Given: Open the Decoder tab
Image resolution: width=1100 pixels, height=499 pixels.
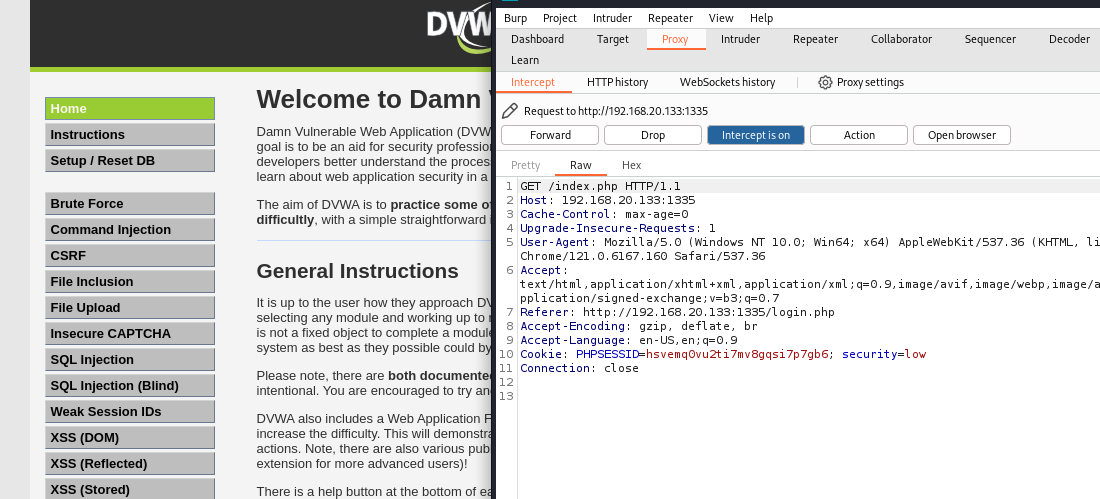Looking at the screenshot, I should tap(1069, 39).
